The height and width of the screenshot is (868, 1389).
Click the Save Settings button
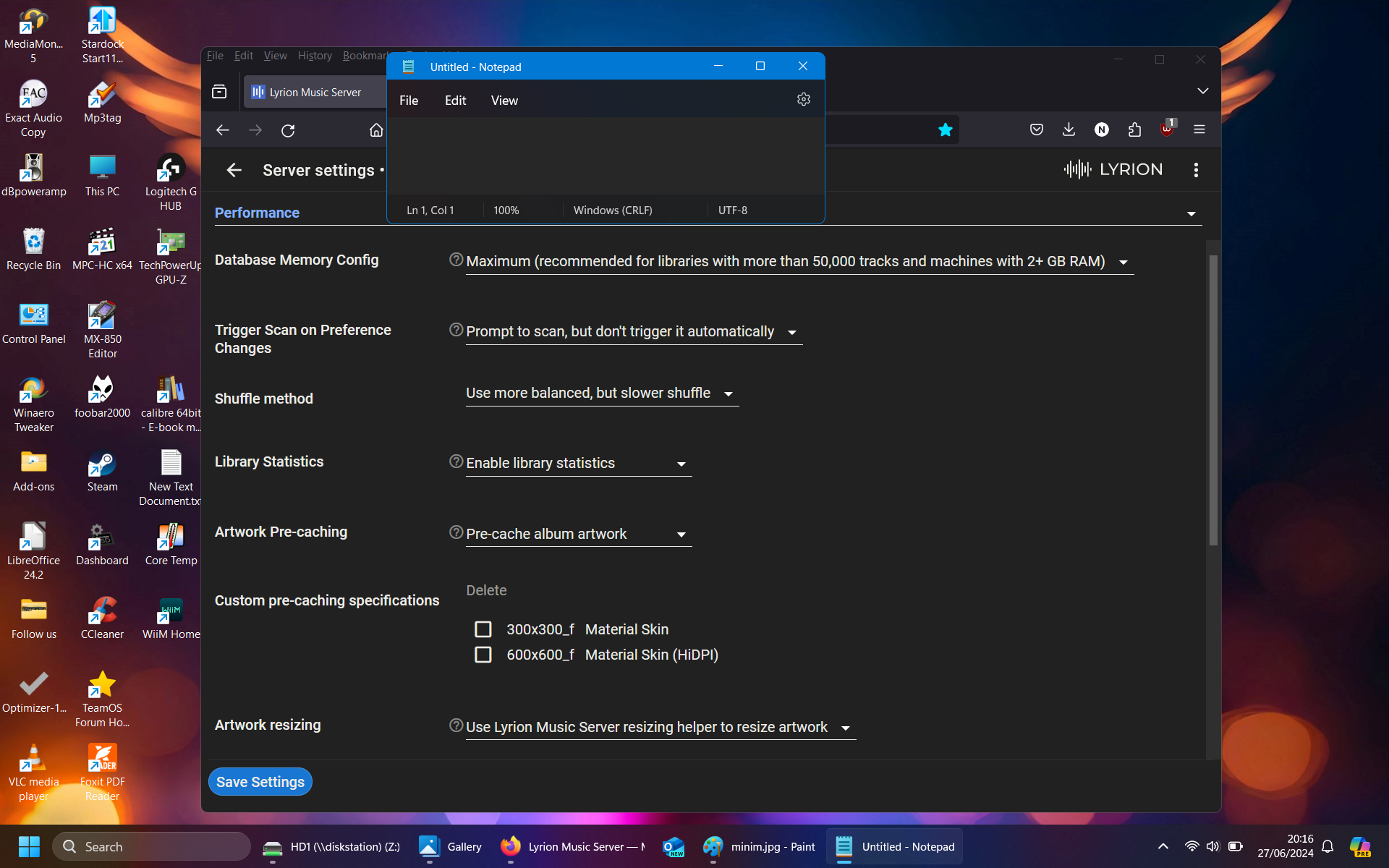tap(260, 782)
